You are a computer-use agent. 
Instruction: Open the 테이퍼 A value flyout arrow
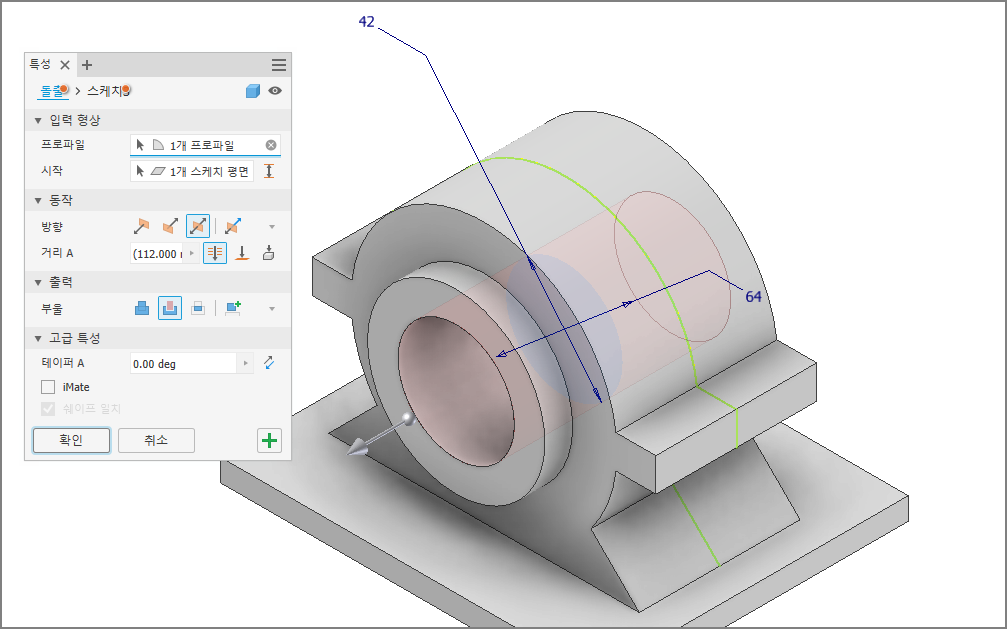tap(245, 364)
